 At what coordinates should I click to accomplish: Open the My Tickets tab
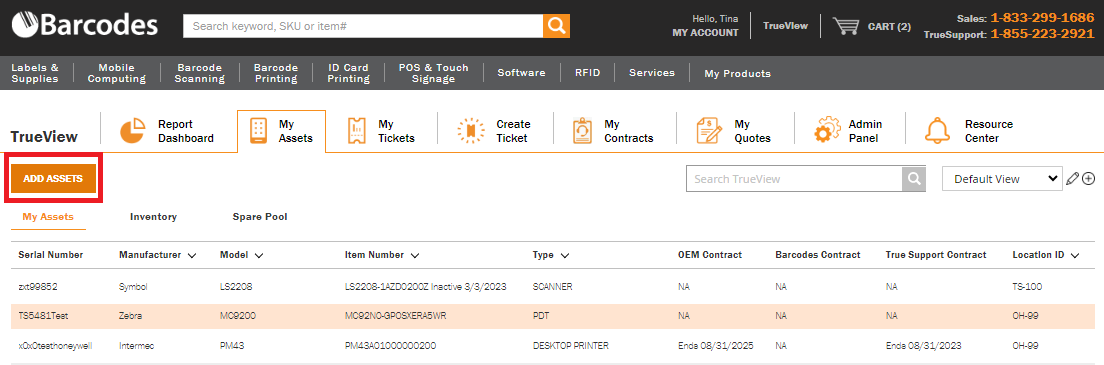[382, 131]
